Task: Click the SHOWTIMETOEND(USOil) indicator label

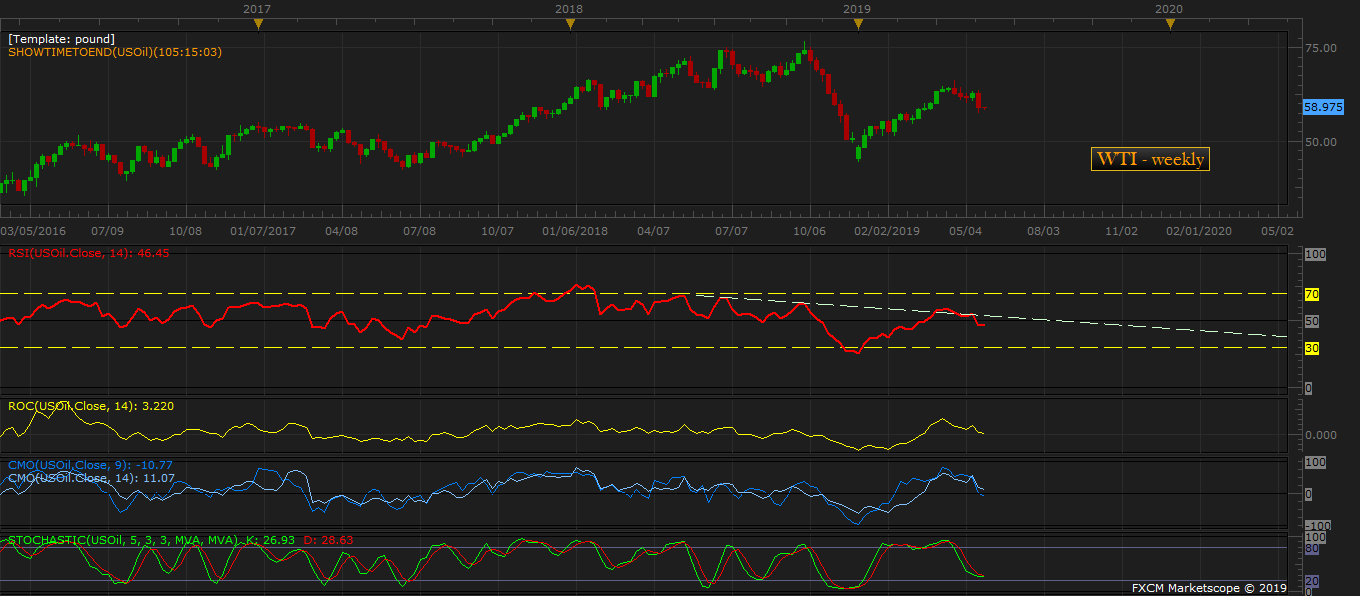Action: pos(115,52)
